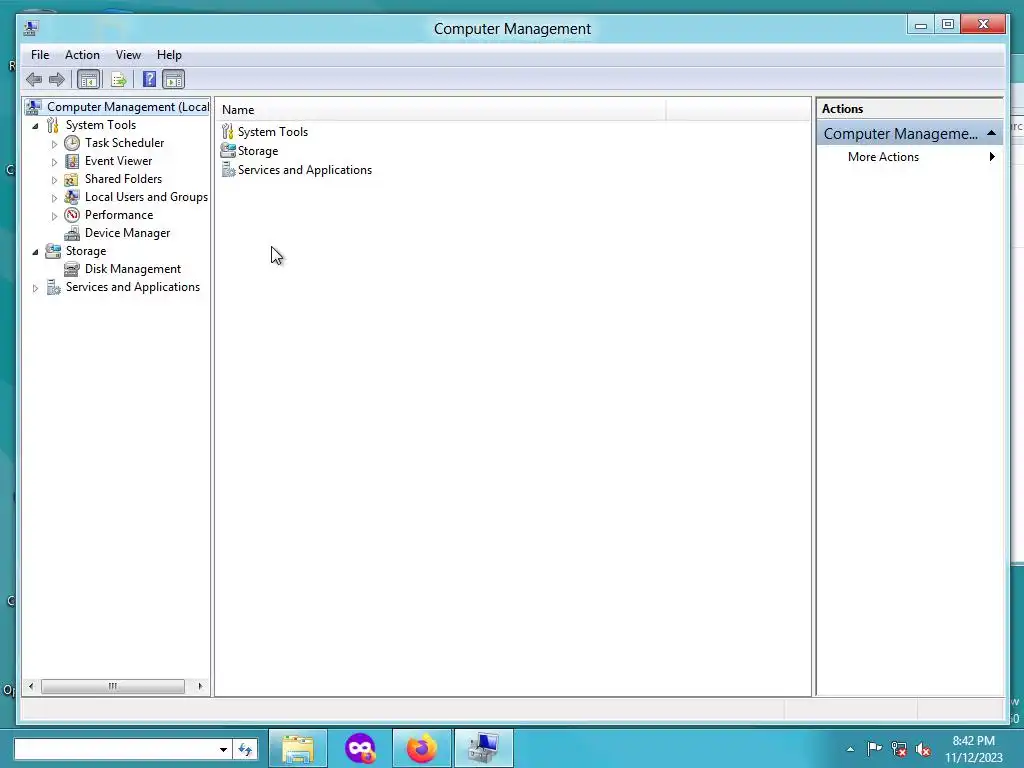Expand the Shared Folders node
The height and width of the screenshot is (768, 1024).
54,180
